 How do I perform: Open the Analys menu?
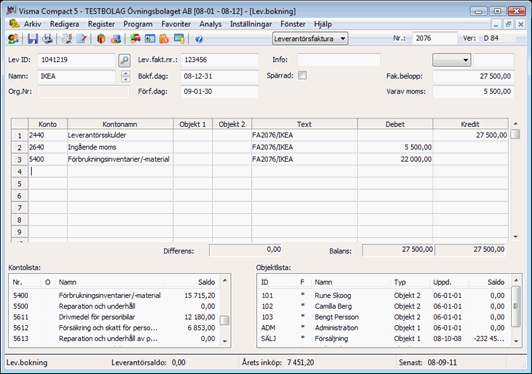(210, 24)
